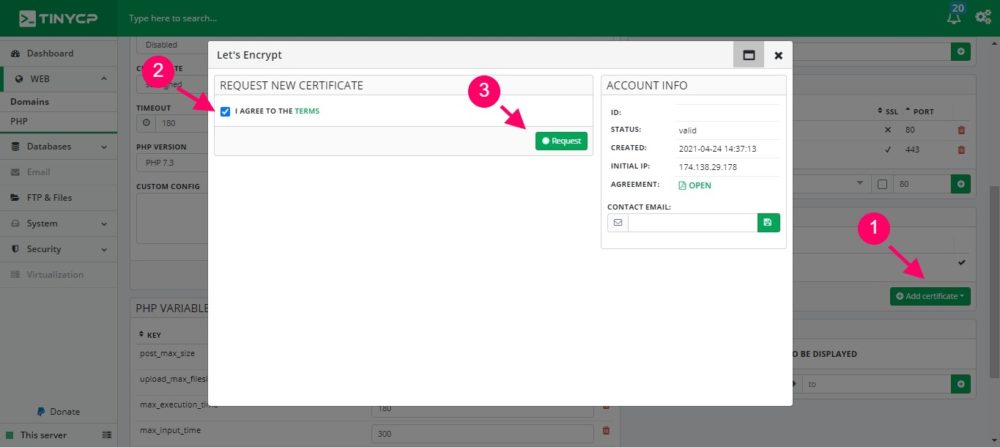The image size is (1000, 447).
Task: Add the new port with the green plus button
Action: click(960, 184)
